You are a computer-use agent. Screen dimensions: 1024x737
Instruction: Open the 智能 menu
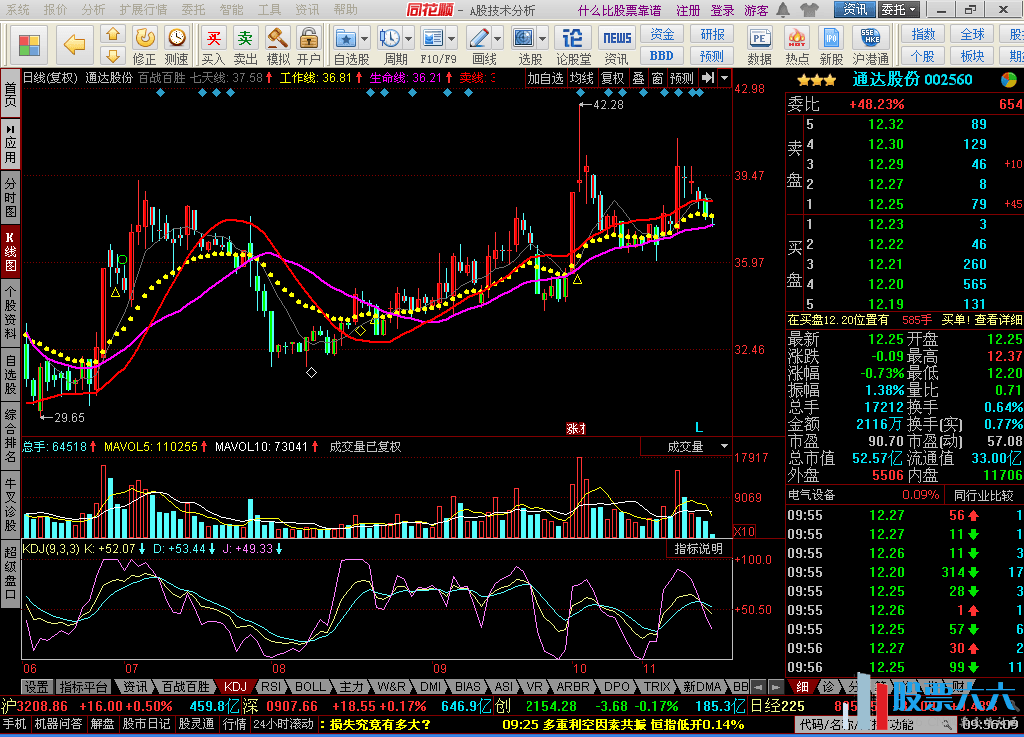click(x=231, y=10)
